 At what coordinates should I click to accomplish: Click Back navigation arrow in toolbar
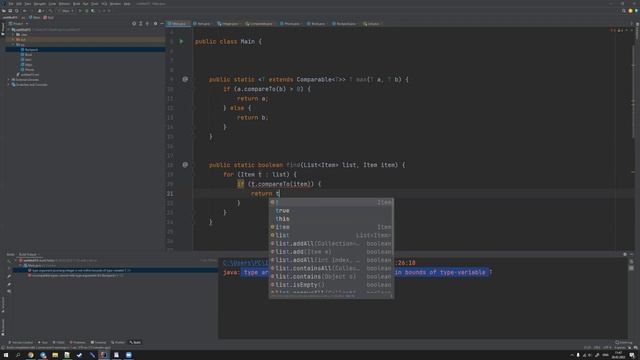point(24,11)
